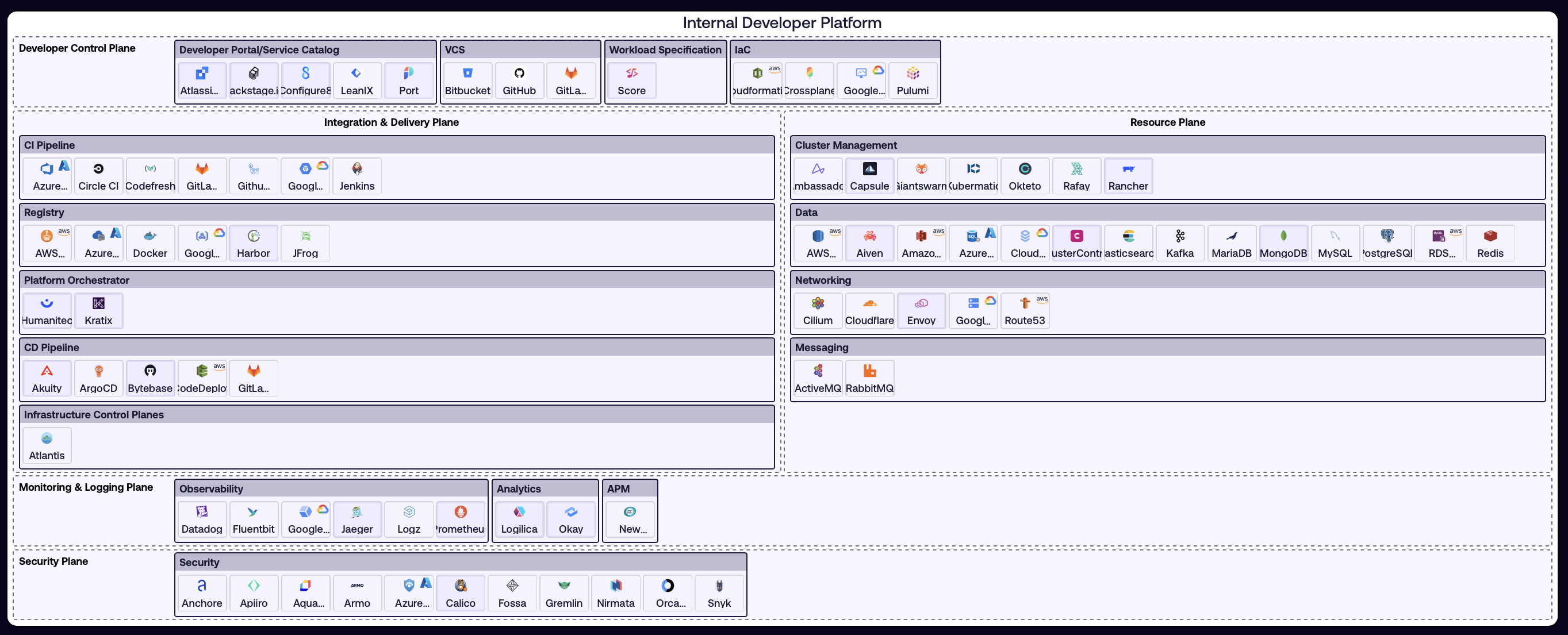Screen dimensions: 1568x635
Task: Open the Score tile in Workload Specification
Action: click(x=631, y=80)
